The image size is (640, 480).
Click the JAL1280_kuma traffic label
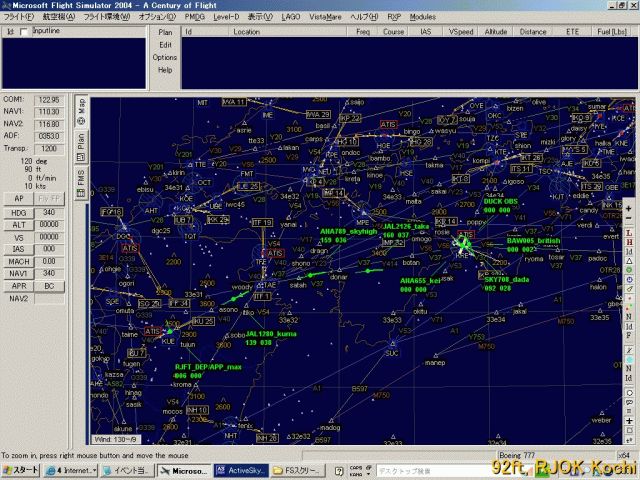point(272,334)
